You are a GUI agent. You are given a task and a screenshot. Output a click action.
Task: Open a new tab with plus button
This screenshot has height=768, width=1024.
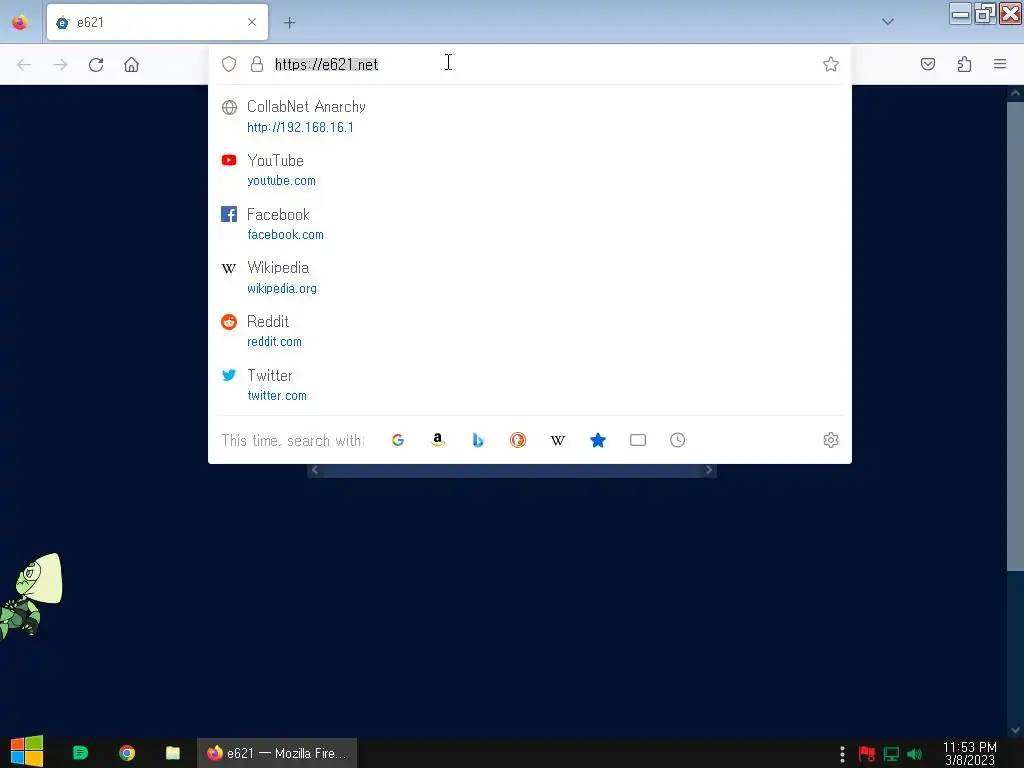(289, 23)
